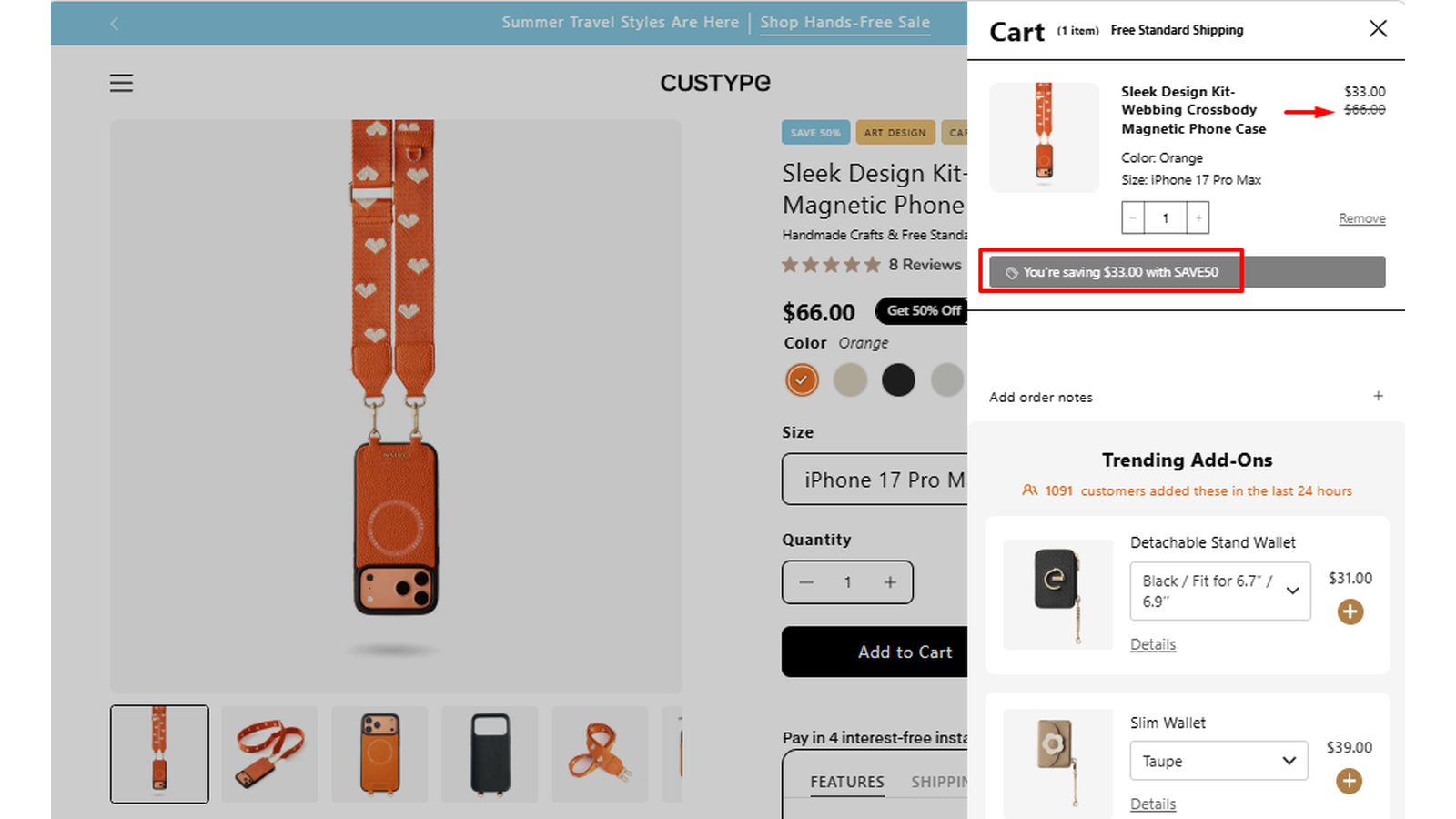Viewport: 1456px width, 819px height.
Task: Click the CUSTYPE logo
Action: [715, 83]
